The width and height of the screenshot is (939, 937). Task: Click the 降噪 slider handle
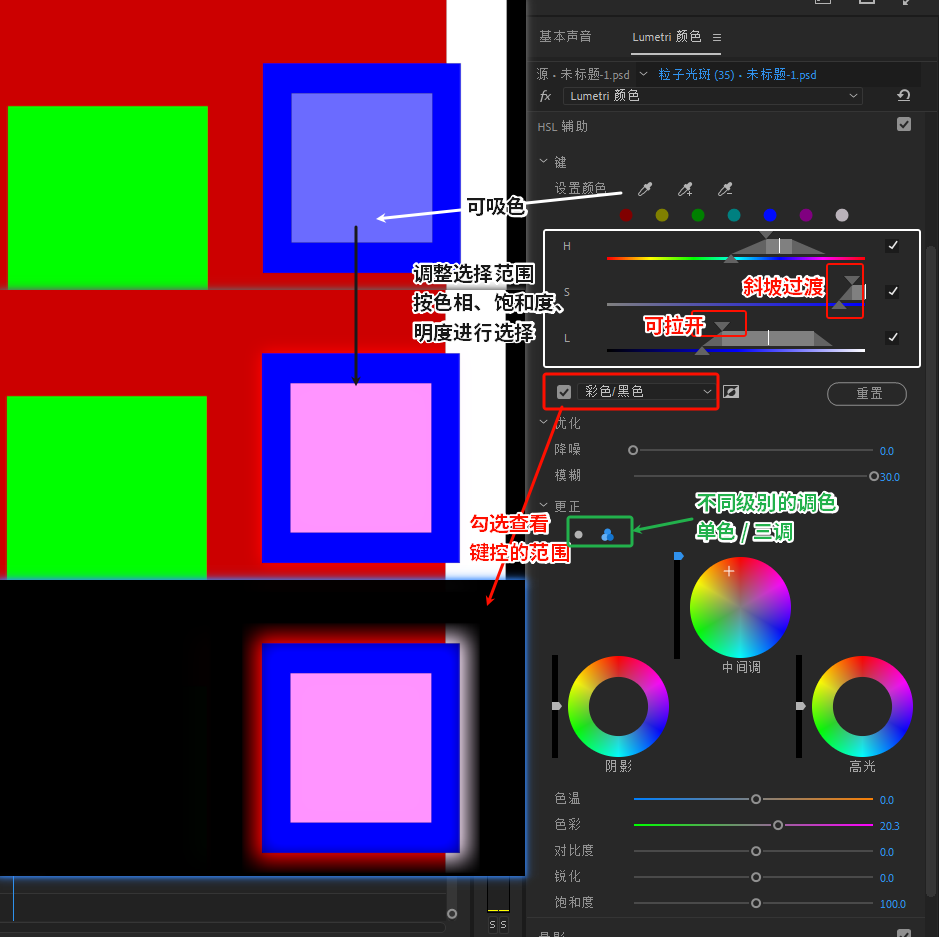coord(633,450)
